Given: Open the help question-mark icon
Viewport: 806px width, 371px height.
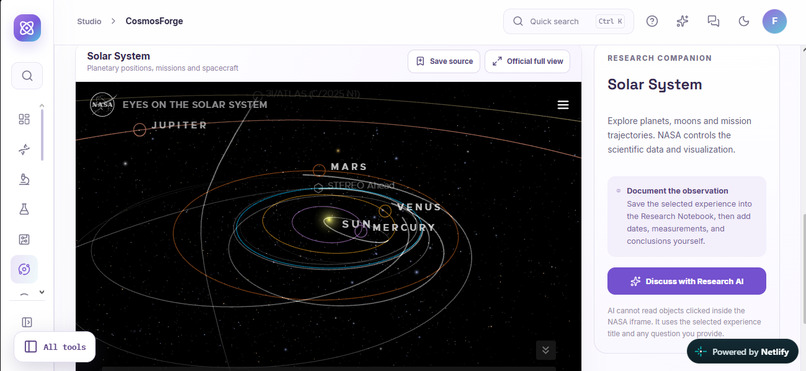Looking at the screenshot, I should pos(652,21).
